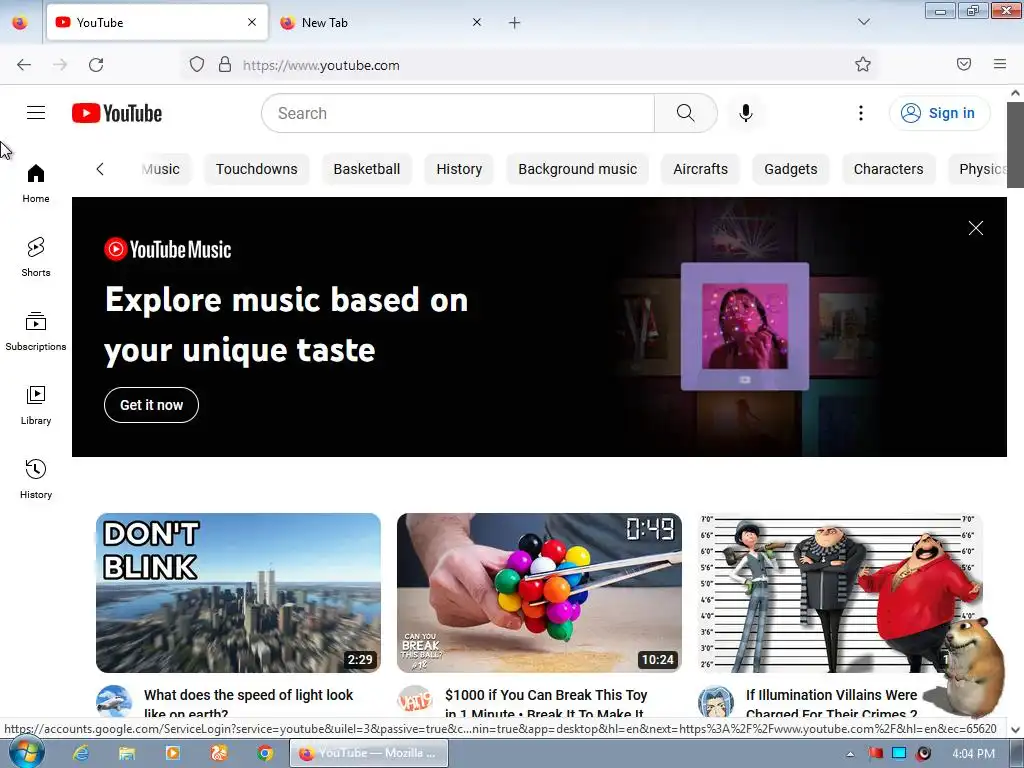Close the New Tab tab
This screenshot has width=1024, height=768.
(x=477, y=22)
